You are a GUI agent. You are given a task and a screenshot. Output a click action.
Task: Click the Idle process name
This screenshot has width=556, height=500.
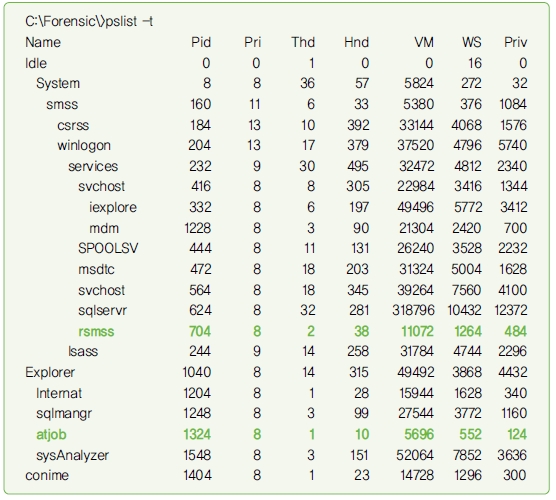click(x=36, y=63)
